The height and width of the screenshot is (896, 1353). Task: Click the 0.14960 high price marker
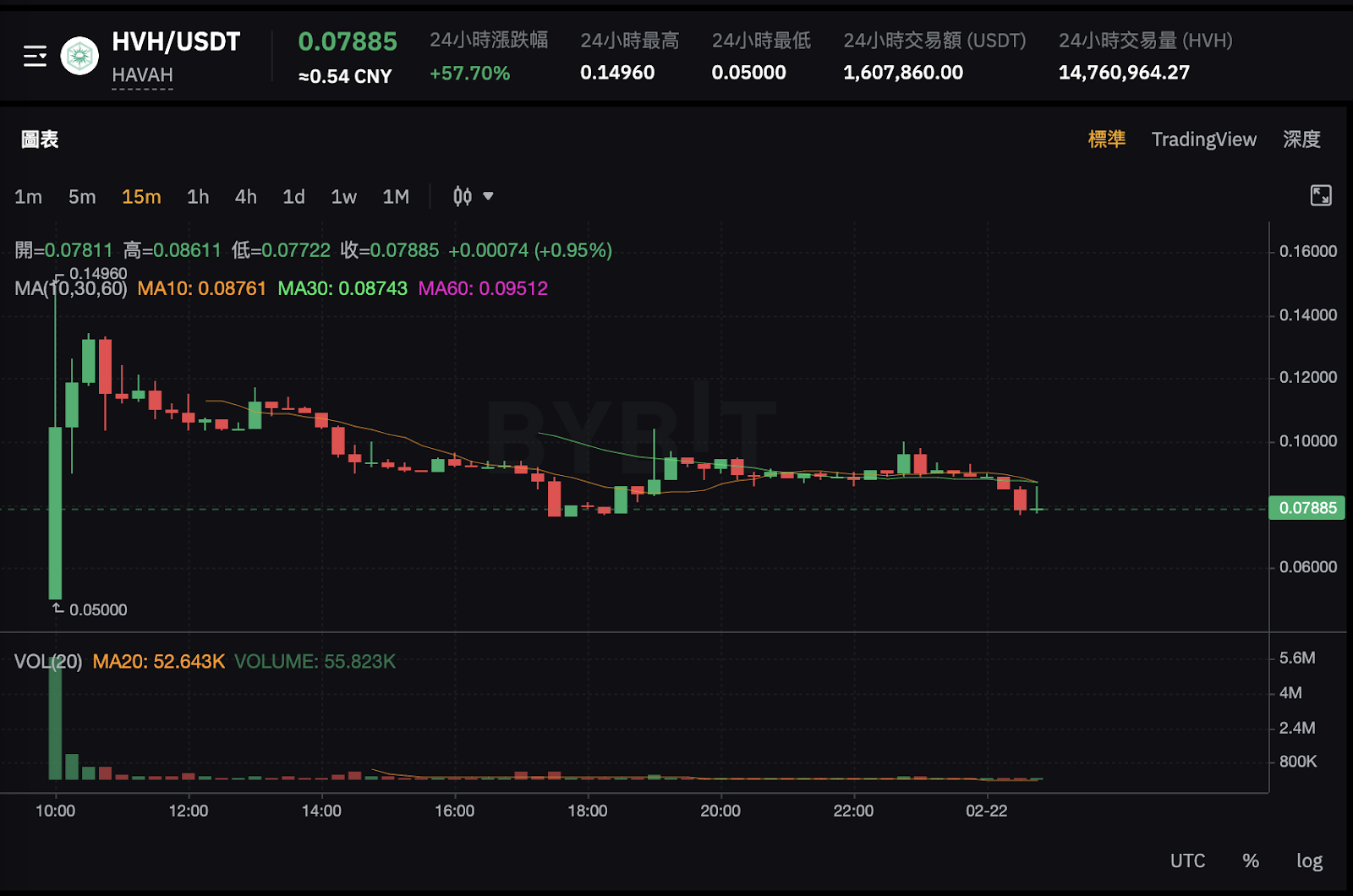pos(98,273)
